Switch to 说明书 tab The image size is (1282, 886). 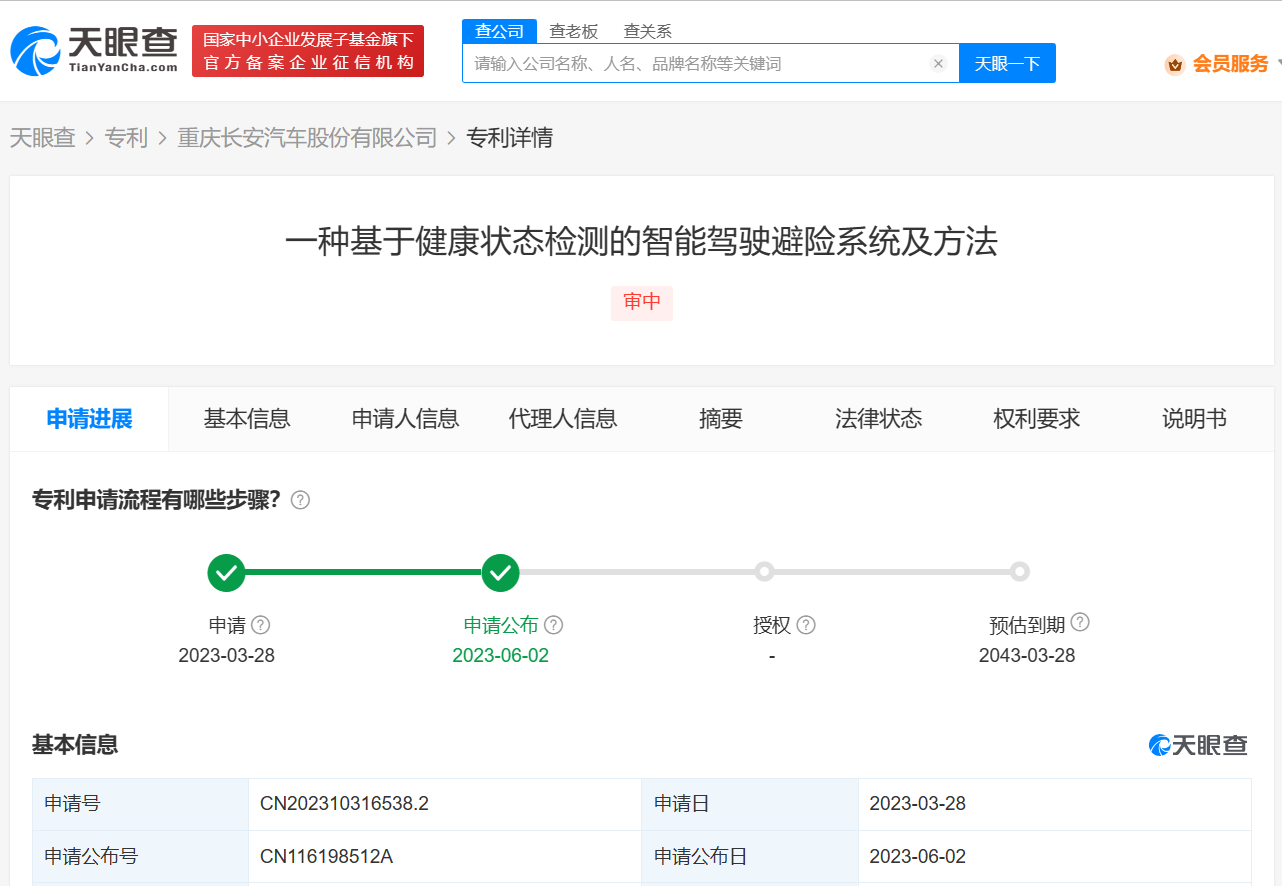point(1194,419)
